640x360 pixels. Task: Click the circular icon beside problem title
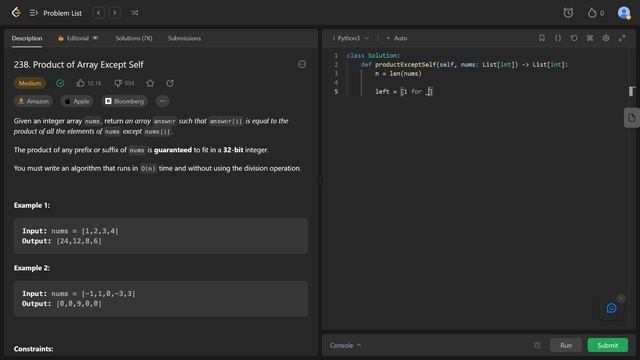point(302,64)
